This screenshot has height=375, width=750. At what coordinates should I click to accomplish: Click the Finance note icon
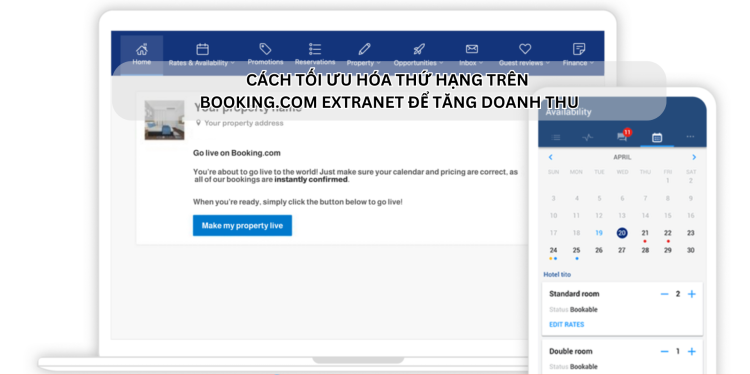click(x=579, y=49)
